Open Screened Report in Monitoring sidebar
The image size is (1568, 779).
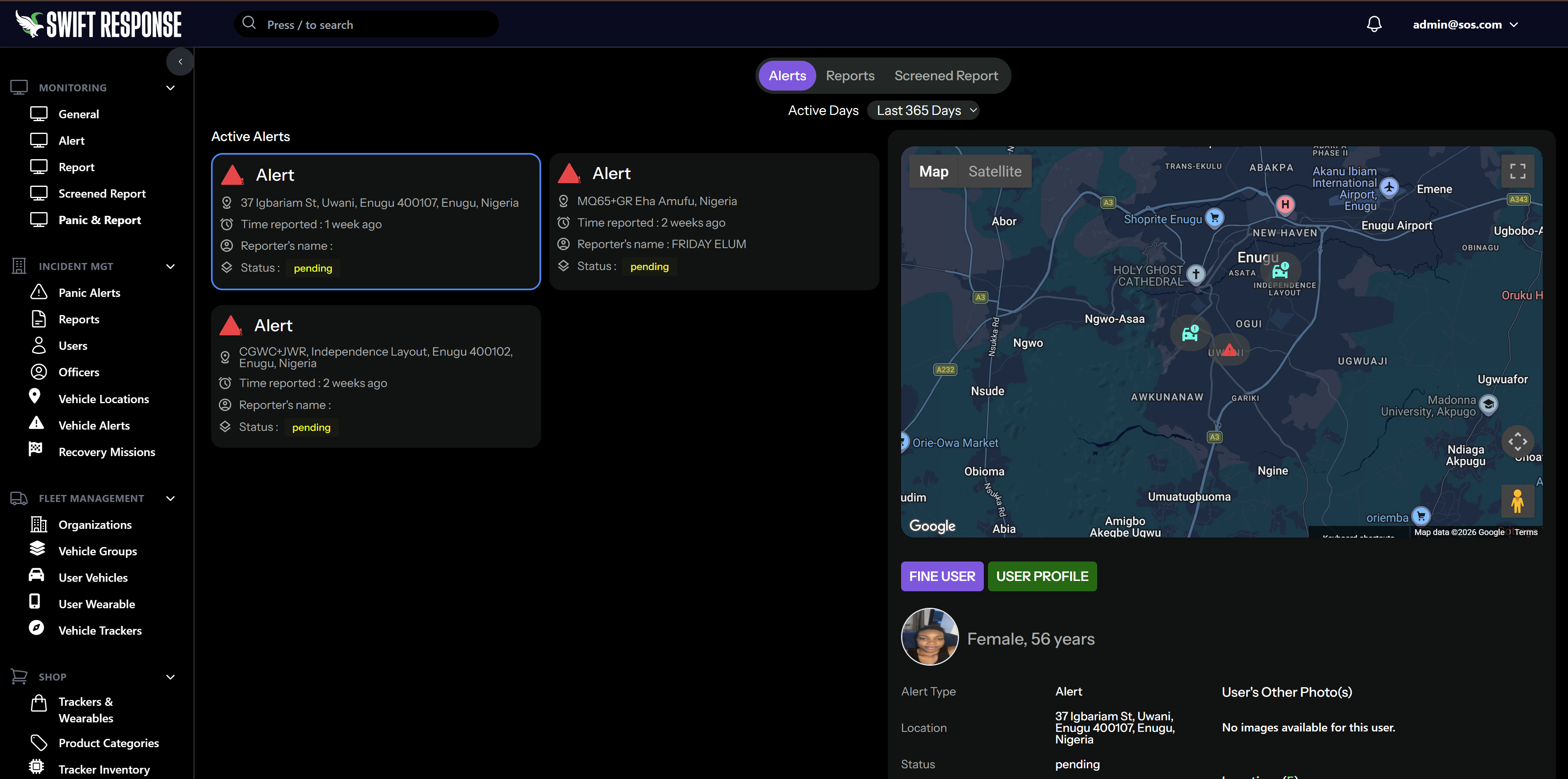tap(102, 194)
